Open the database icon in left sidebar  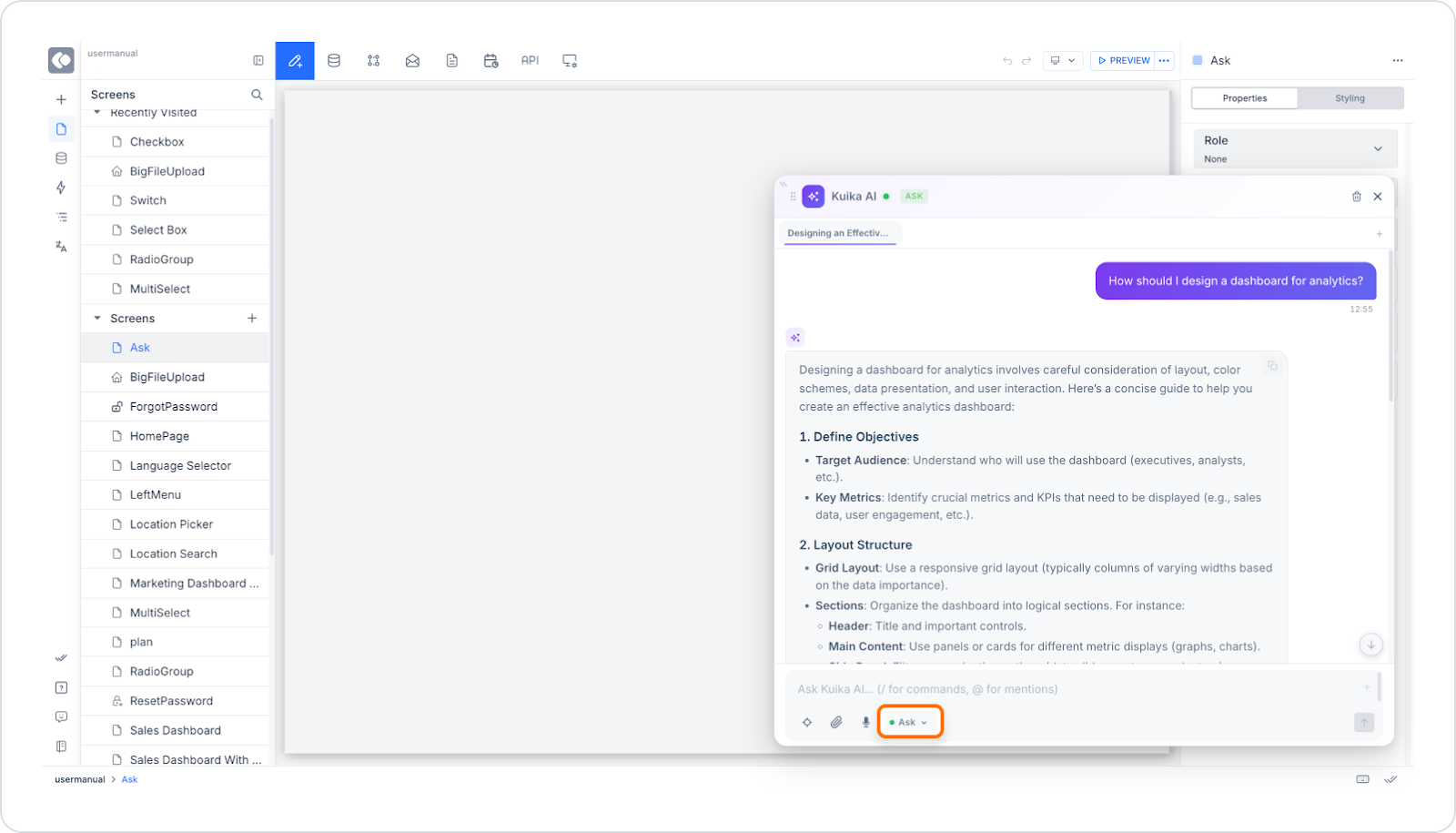pos(61,157)
